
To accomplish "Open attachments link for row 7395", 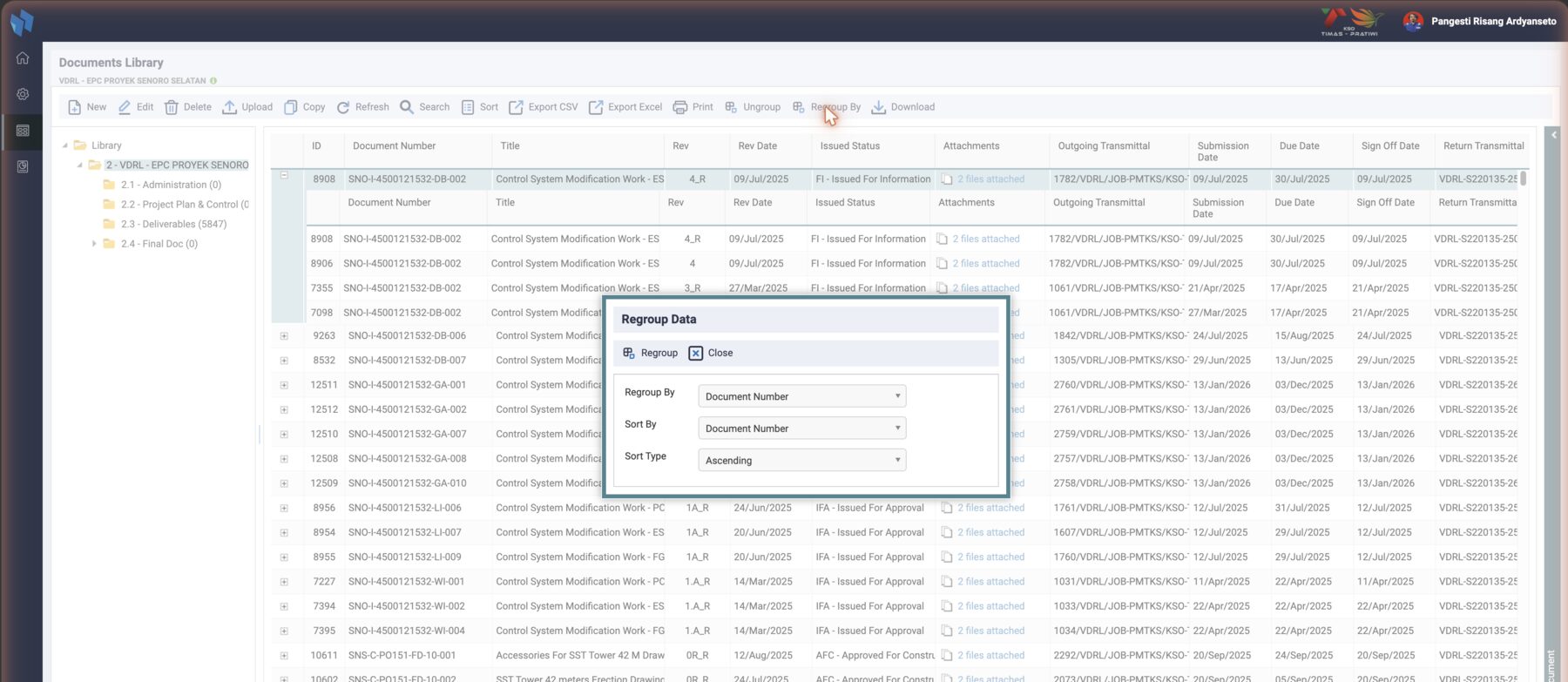I will pyautogui.click(x=990, y=631).
